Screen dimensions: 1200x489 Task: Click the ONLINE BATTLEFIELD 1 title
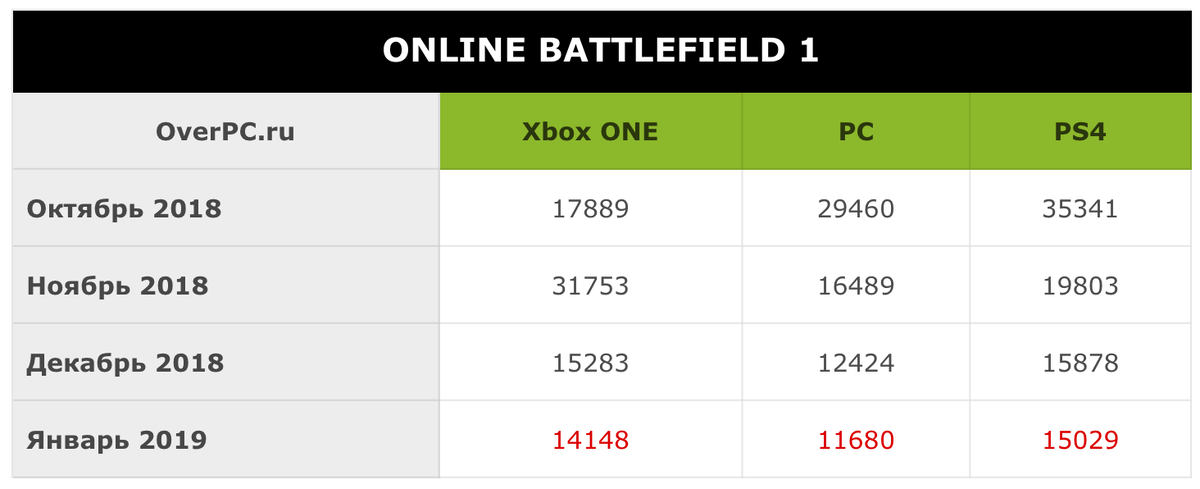[600, 51]
